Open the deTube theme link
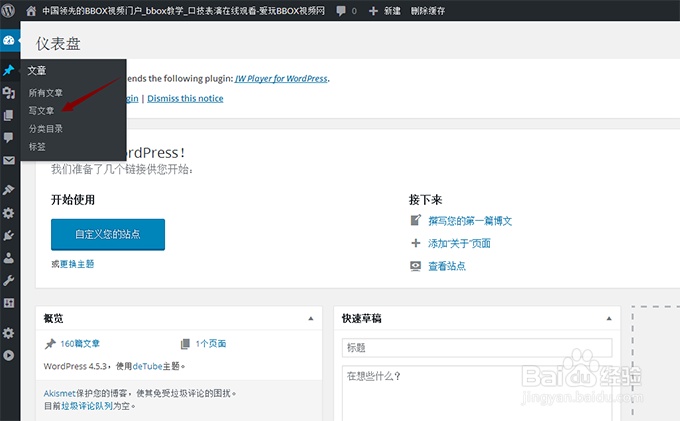This screenshot has height=421, width=680. [147, 366]
